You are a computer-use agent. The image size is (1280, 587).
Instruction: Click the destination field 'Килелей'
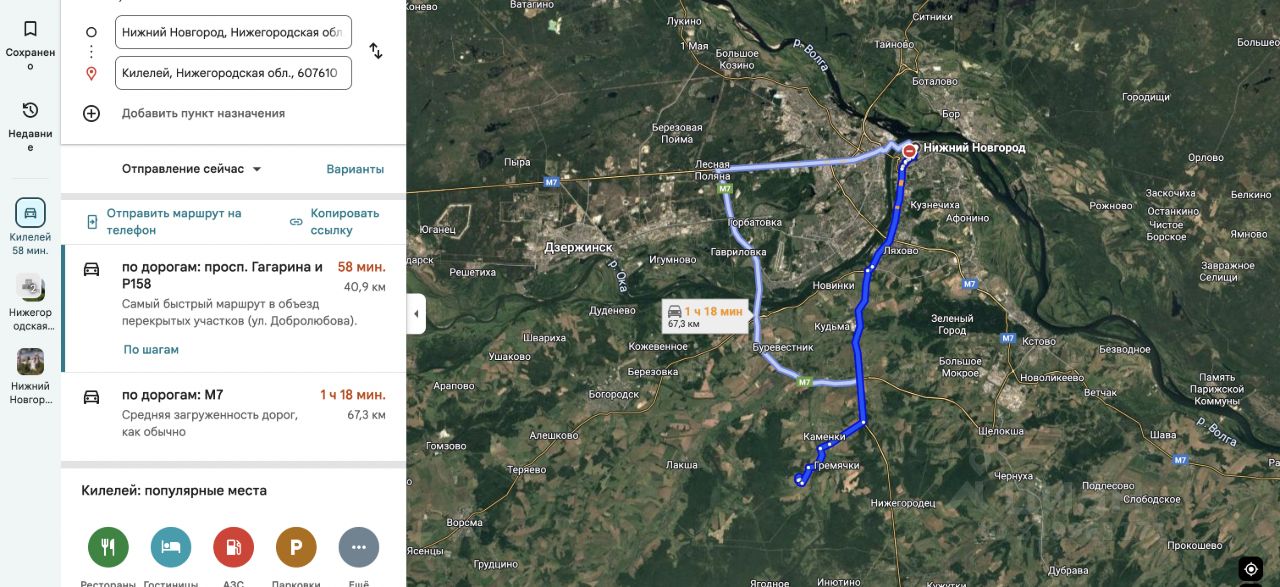(x=233, y=73)
